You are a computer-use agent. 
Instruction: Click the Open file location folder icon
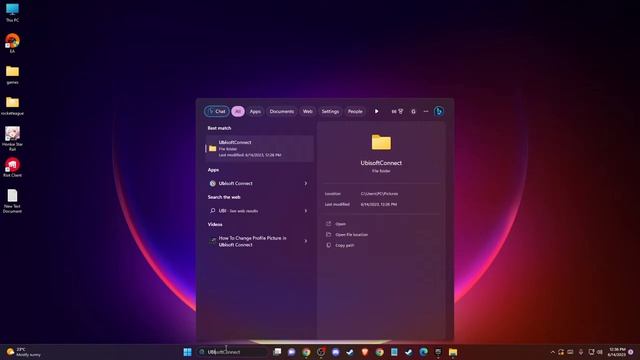[329, 235]
